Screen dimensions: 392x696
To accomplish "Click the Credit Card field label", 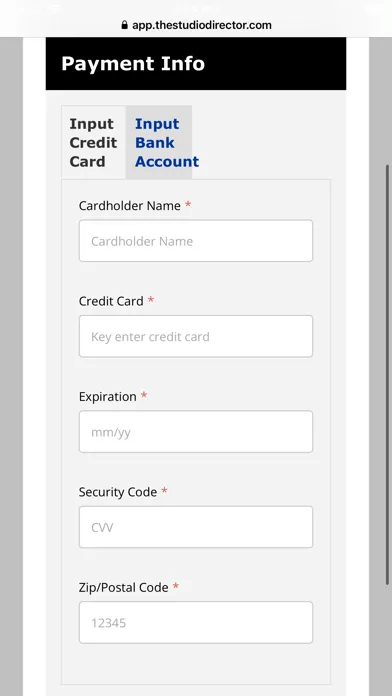I will click(111, 301).
